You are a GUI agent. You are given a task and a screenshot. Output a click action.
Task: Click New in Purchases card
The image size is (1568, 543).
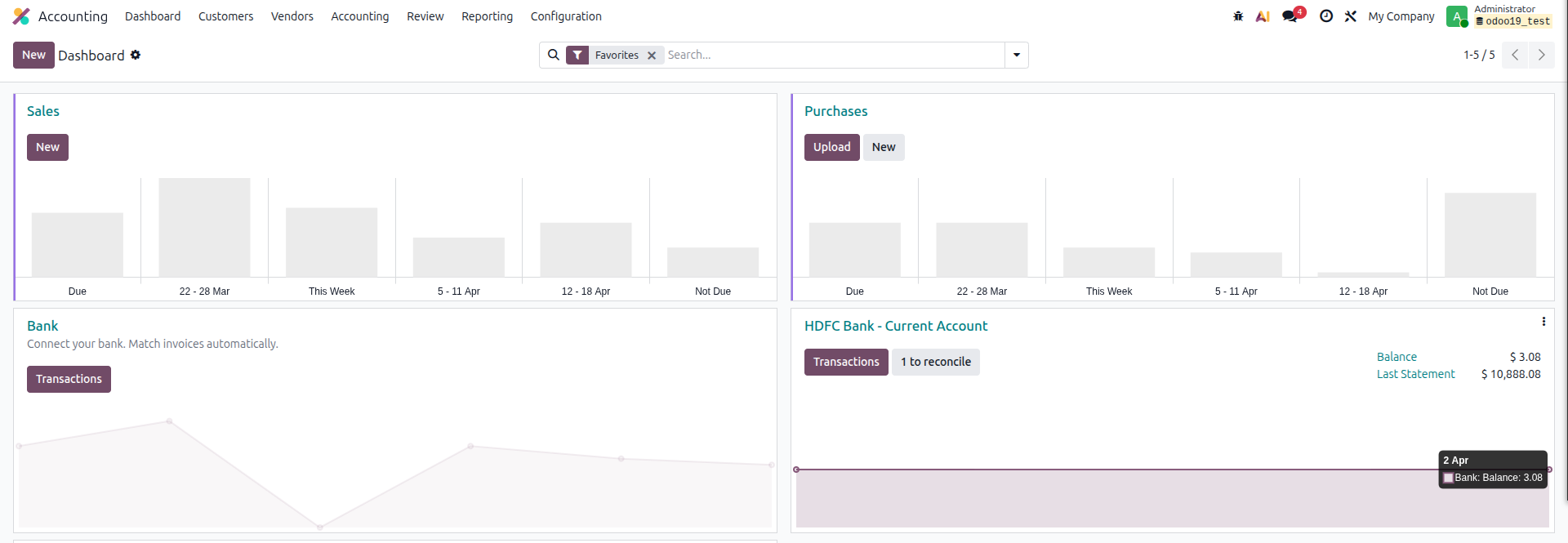pyautogui.click(x=884, y=147)
